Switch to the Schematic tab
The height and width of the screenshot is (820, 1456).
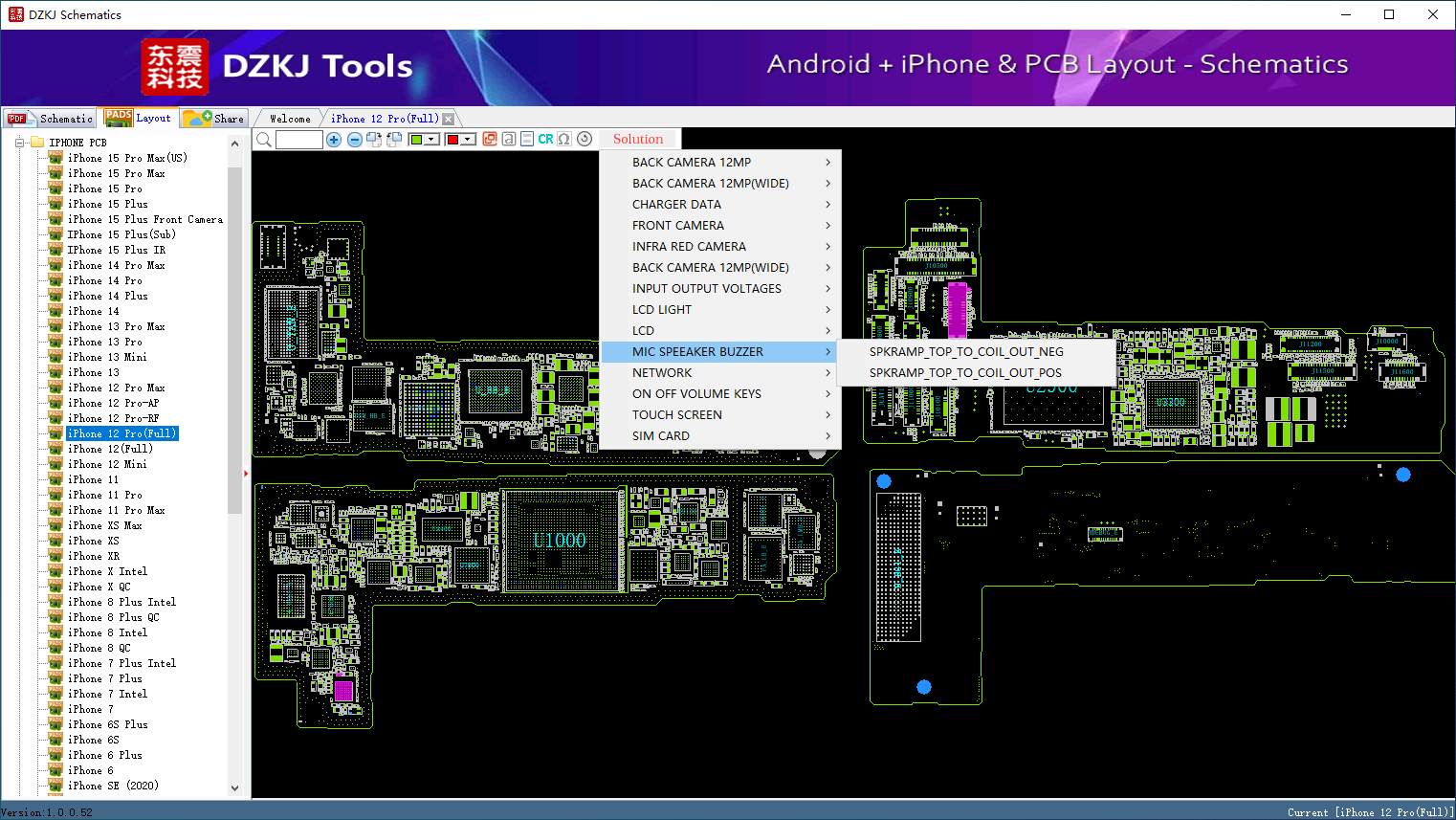tap(50, 119)
